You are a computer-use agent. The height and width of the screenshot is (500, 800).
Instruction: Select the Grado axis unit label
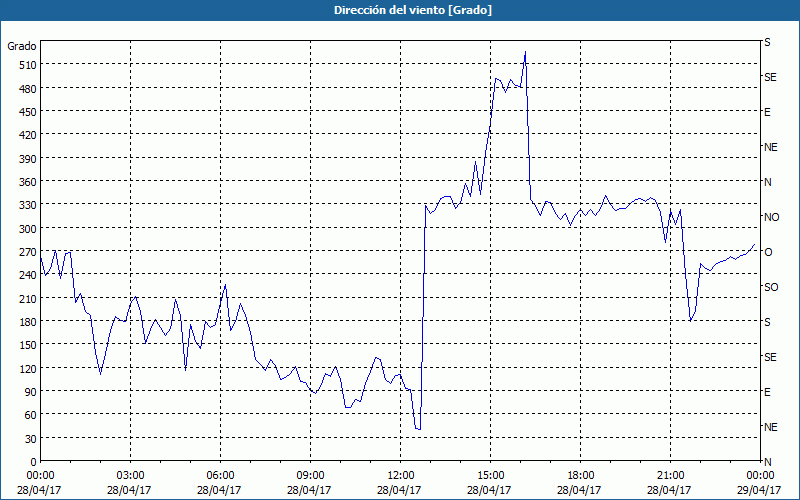coord(21,46)
